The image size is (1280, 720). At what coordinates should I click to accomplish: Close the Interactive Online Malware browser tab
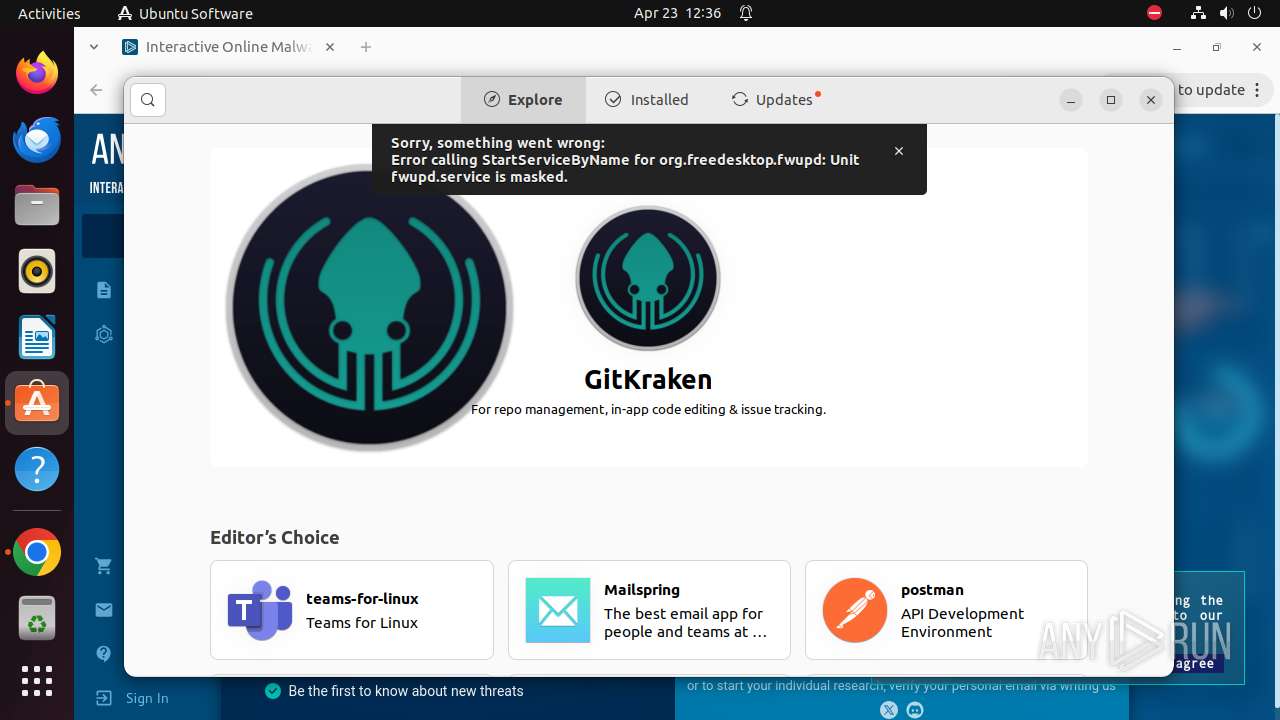(x=330, y=47)
